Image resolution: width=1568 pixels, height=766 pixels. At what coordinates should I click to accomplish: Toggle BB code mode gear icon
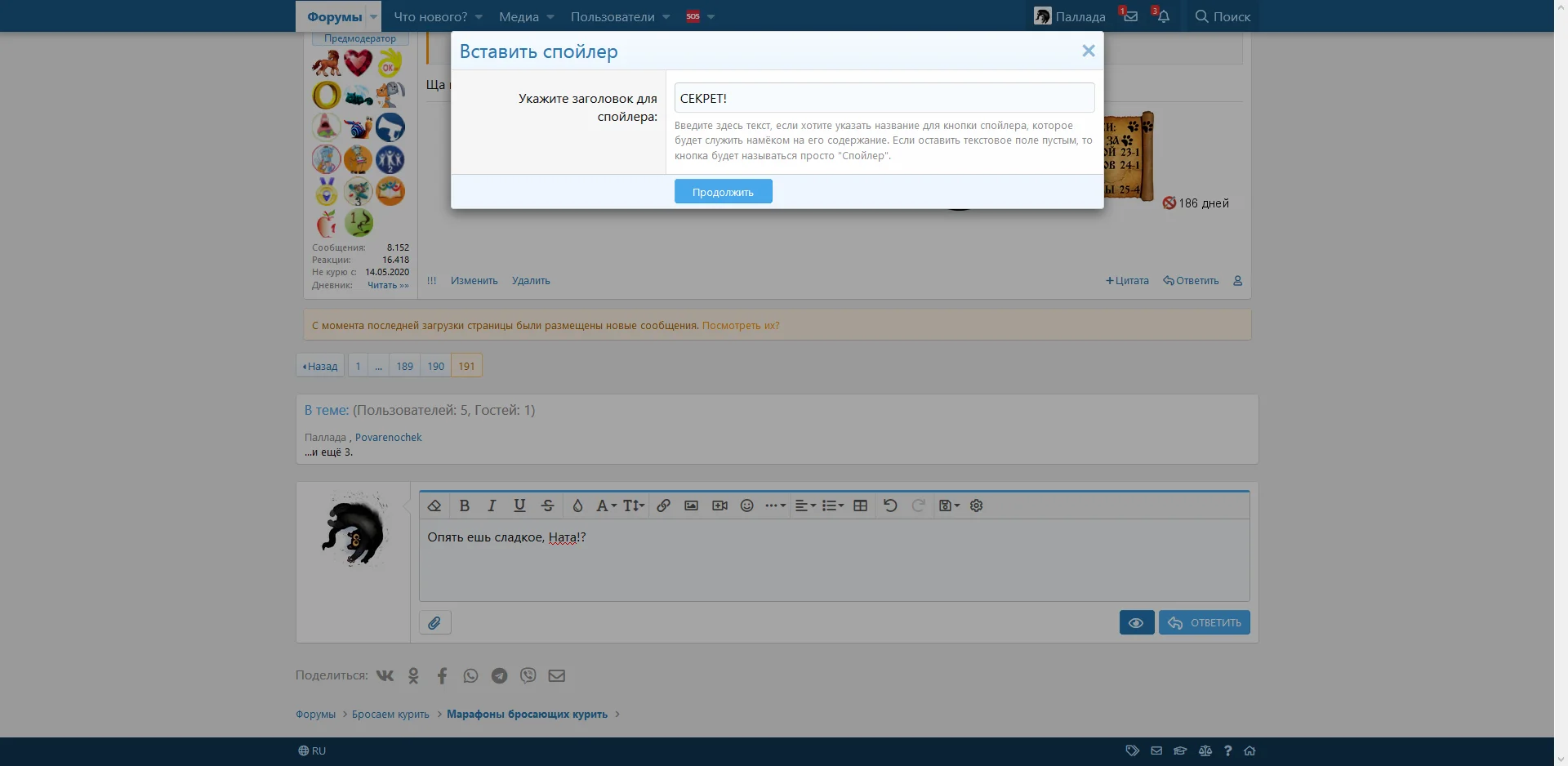point(976,505)
